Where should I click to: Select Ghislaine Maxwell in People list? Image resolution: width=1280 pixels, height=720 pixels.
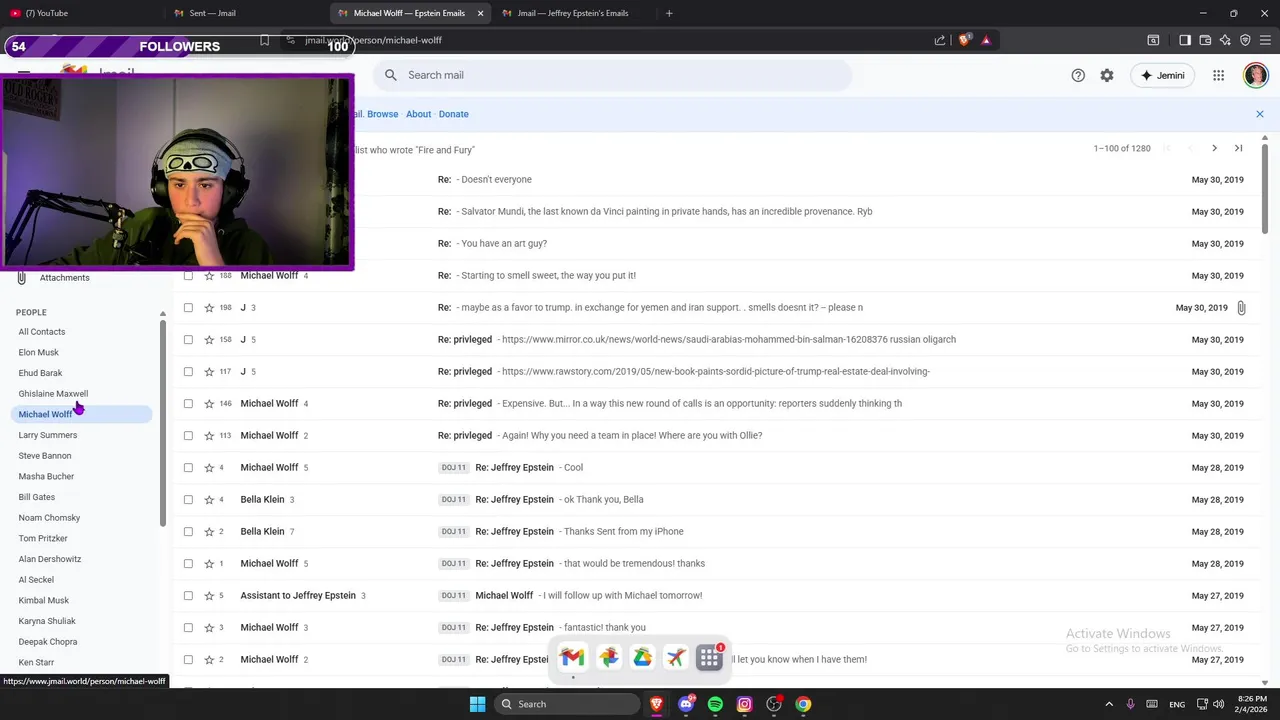point(53,393)
